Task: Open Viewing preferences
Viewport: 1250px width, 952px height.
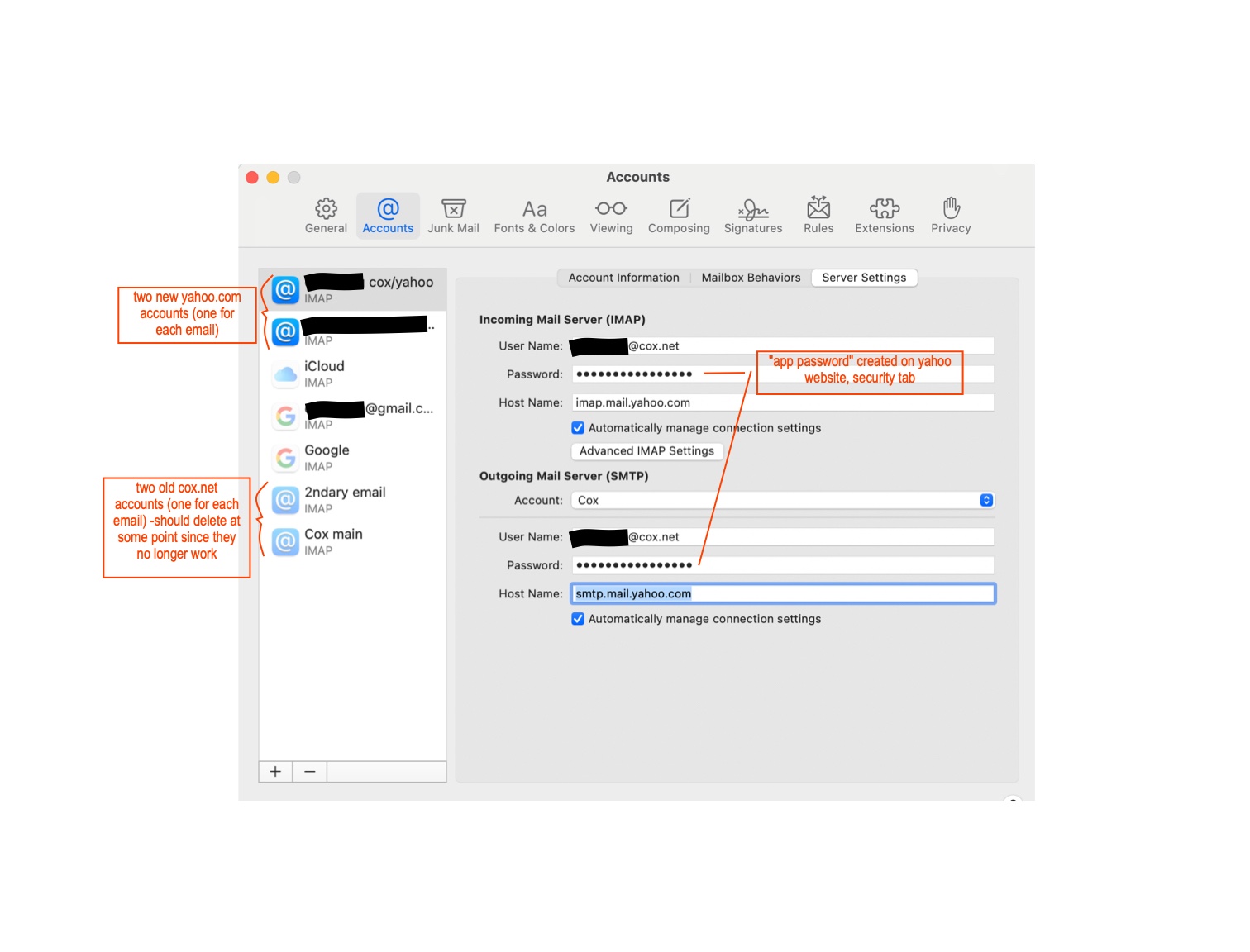Action: [x=611, y=216]
